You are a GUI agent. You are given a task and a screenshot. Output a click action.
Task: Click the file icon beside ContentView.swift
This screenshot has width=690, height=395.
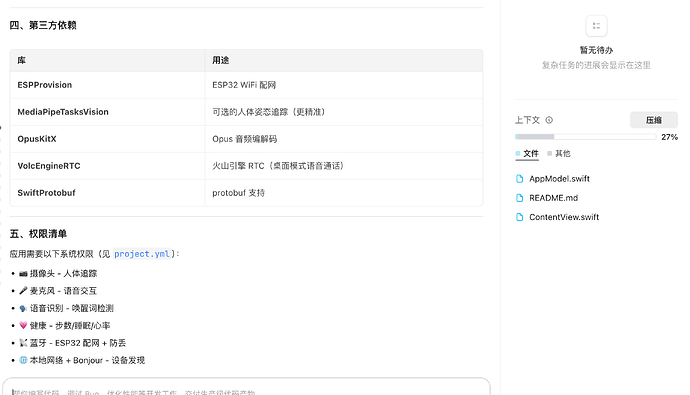pyautogui.click(x=520, y=217)
